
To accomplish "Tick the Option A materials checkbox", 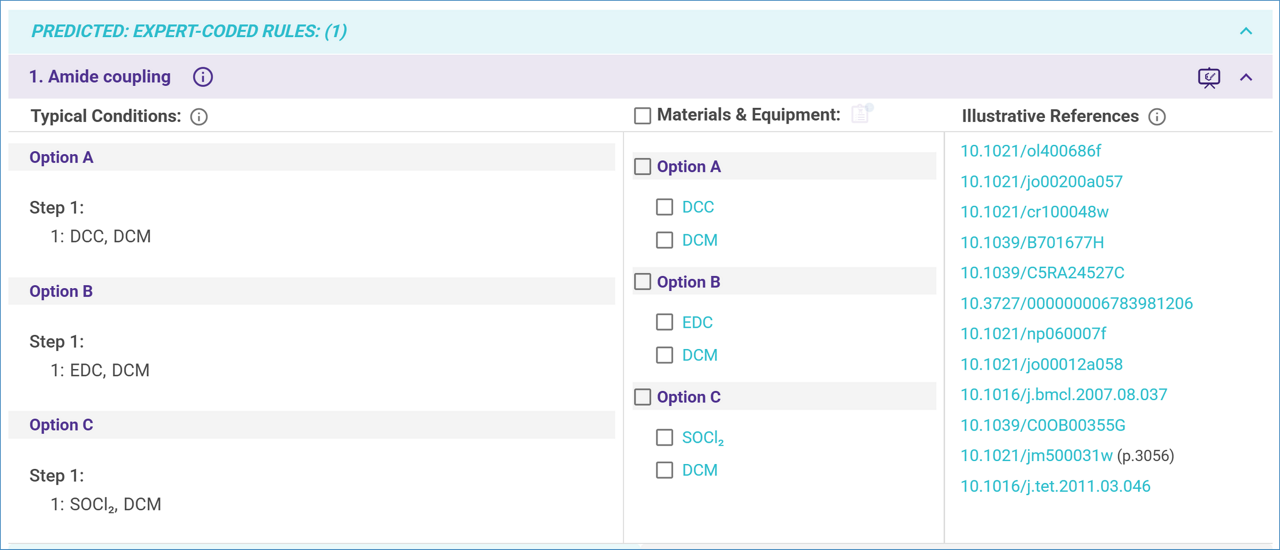I will pos(643,167).
